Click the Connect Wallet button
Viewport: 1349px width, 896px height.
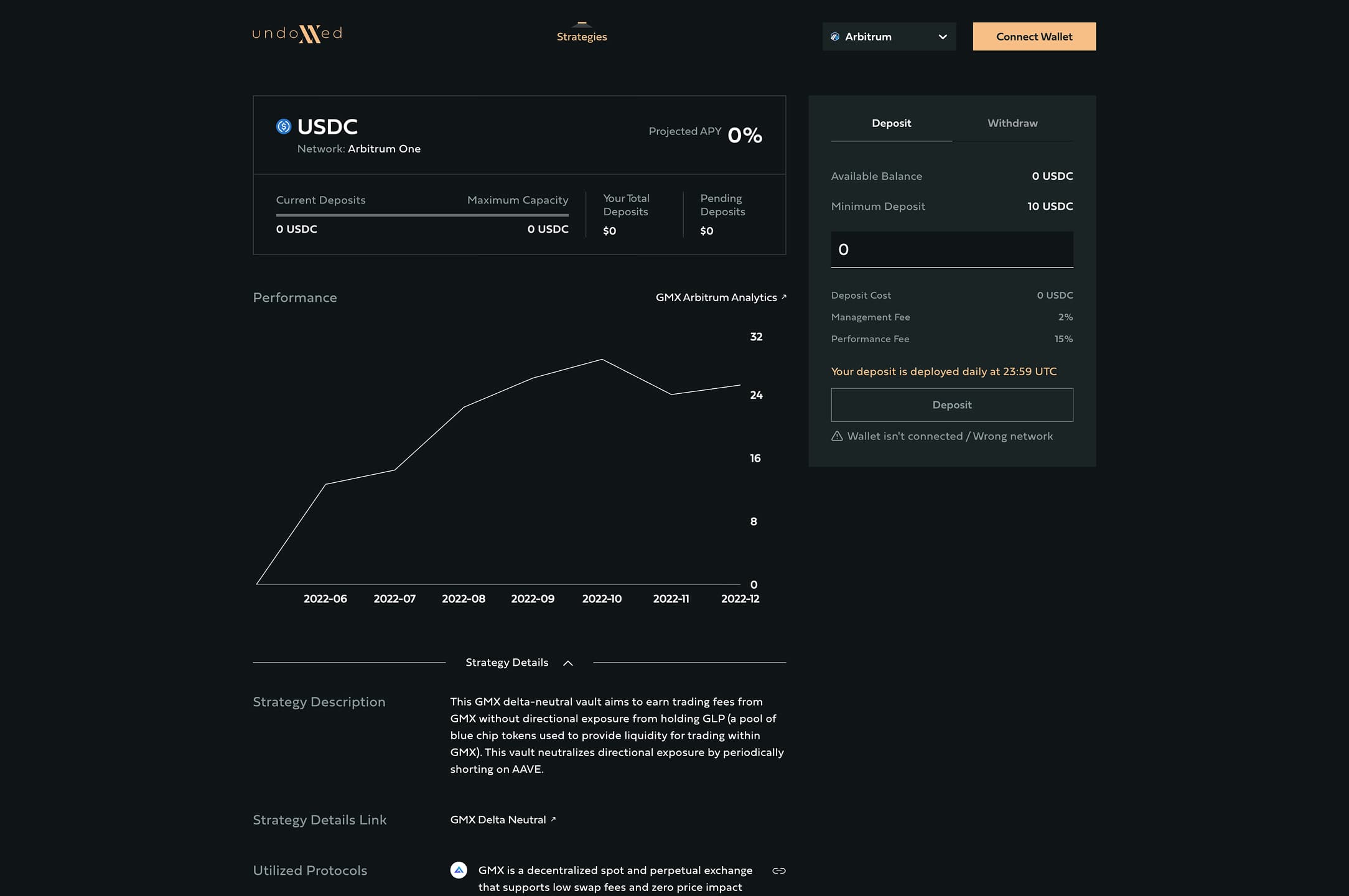point(1034,37)
